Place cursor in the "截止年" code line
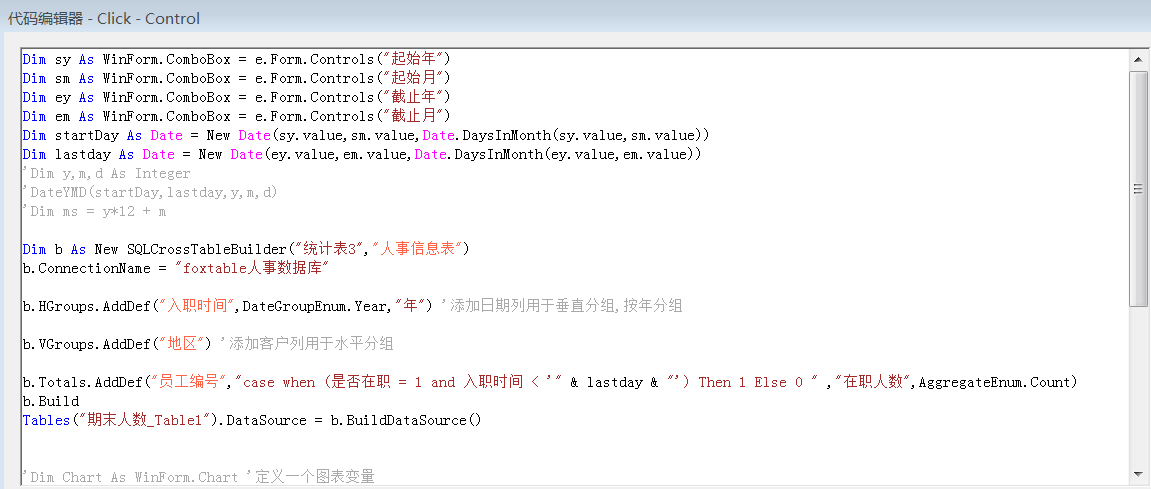The image size is (1151, 489). [x=236, y=98]
